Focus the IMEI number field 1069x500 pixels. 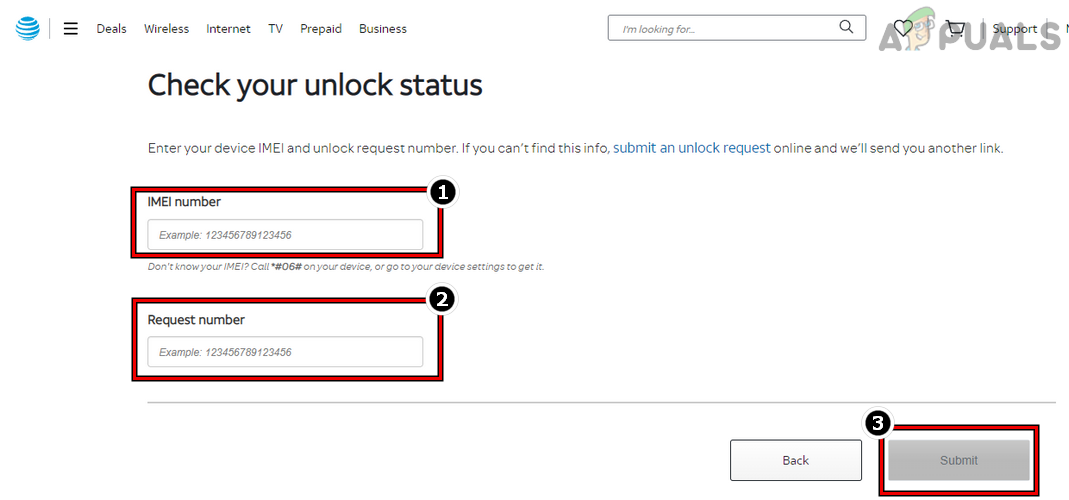coord(285,235)
